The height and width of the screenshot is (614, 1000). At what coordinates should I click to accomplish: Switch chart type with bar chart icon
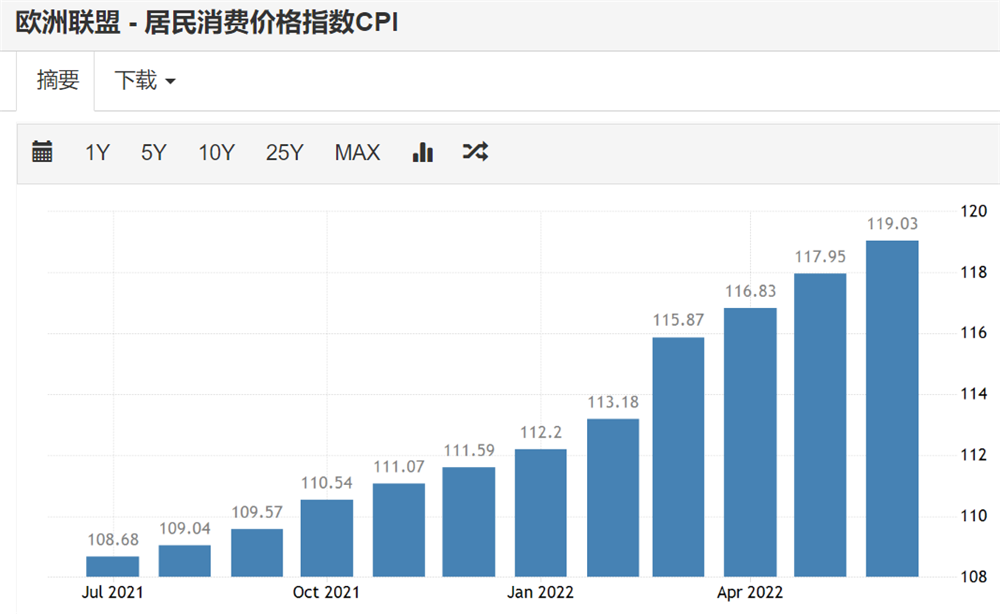(x=423, y=152)
